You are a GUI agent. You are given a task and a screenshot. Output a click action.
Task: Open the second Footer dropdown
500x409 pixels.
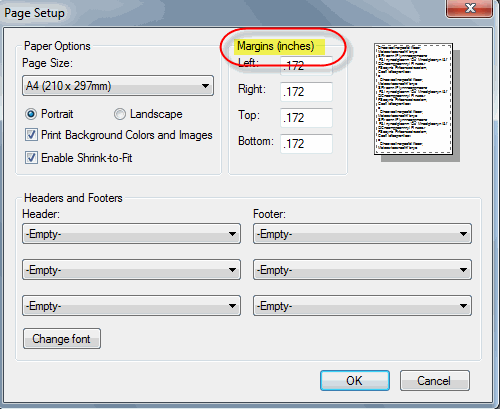[362, 270]
